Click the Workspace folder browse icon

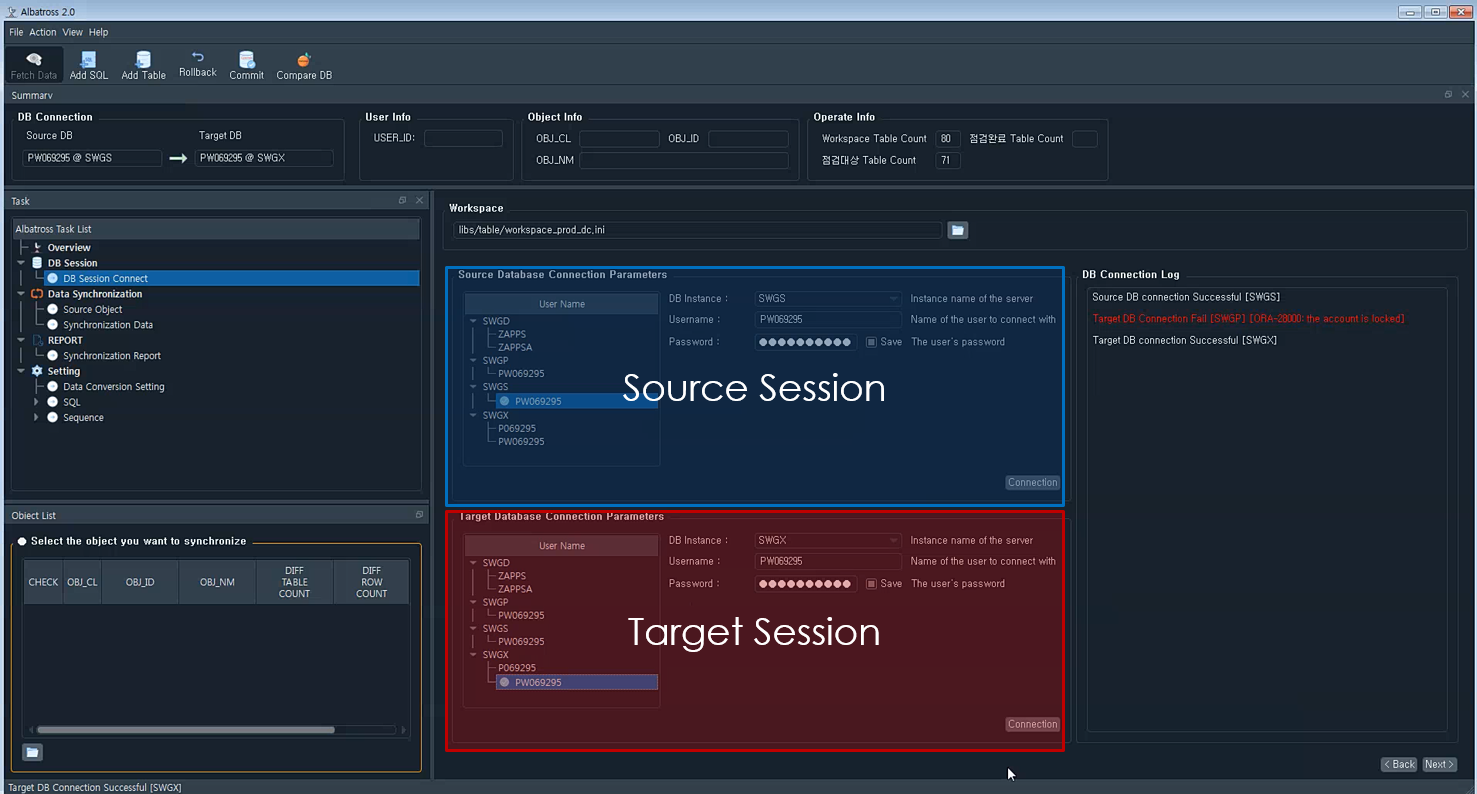click(958, 230)
